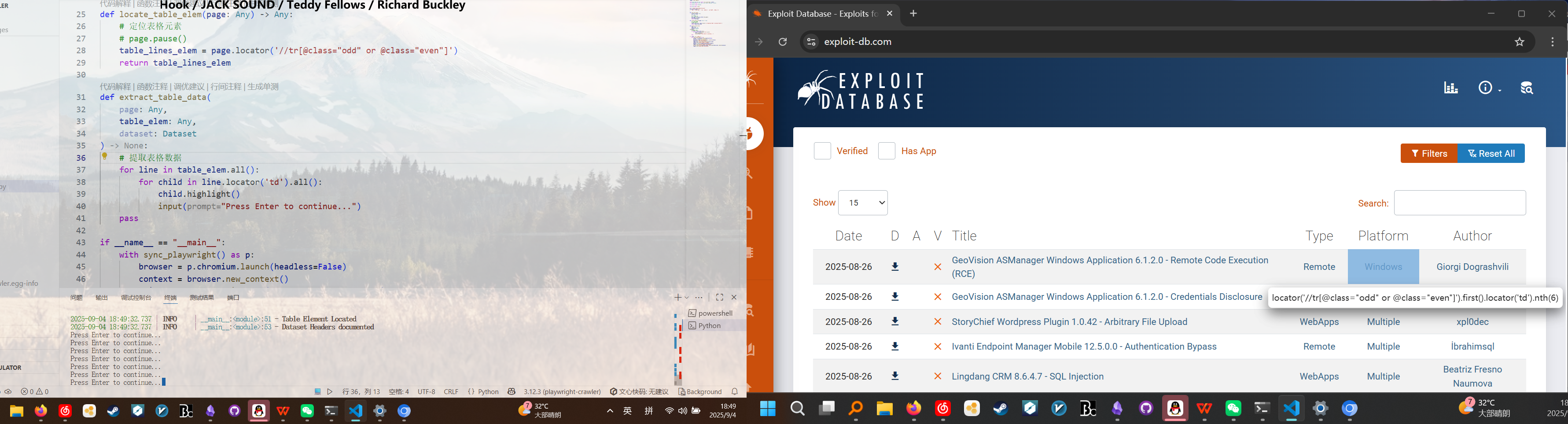The width and height of the screenshot is (1568, 424).
Task: Click the highlighted Windows platform cell
Action: point(1383,267)
